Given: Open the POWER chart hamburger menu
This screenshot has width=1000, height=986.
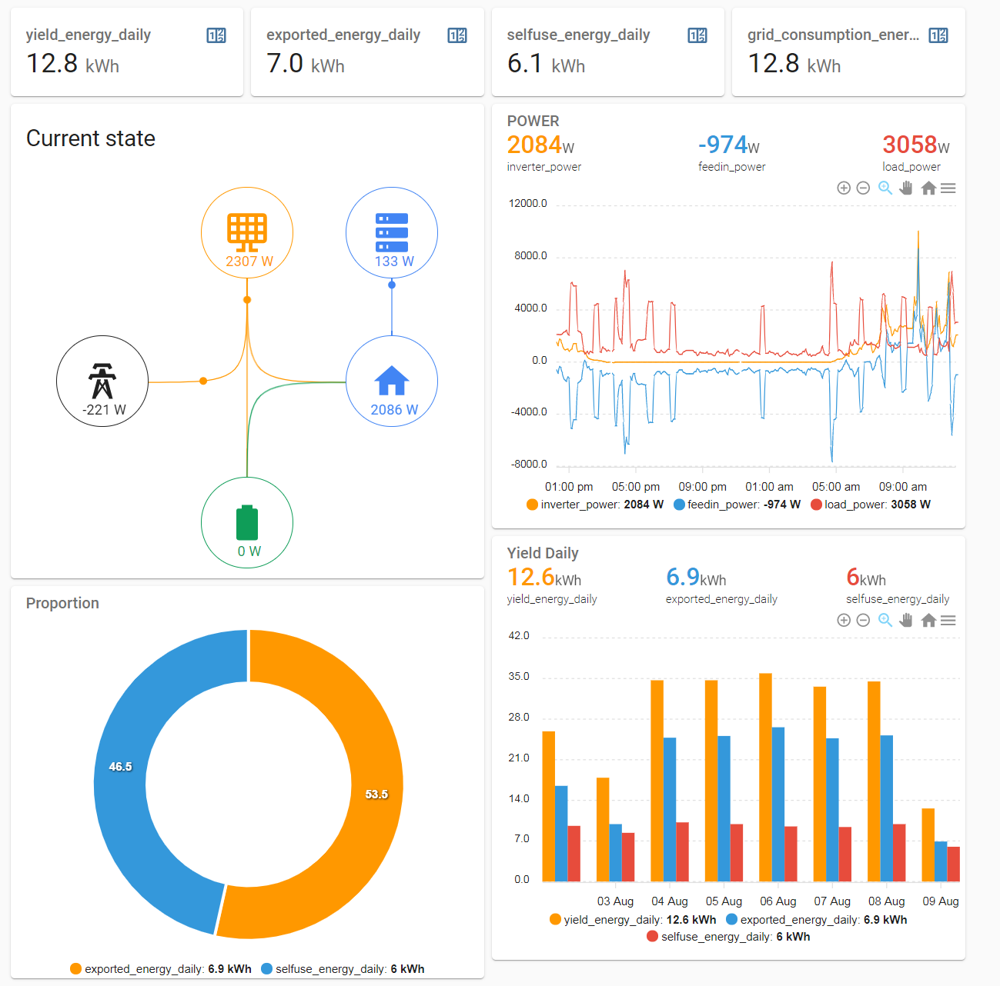Looking at the screenshot, I should point(948,187).
